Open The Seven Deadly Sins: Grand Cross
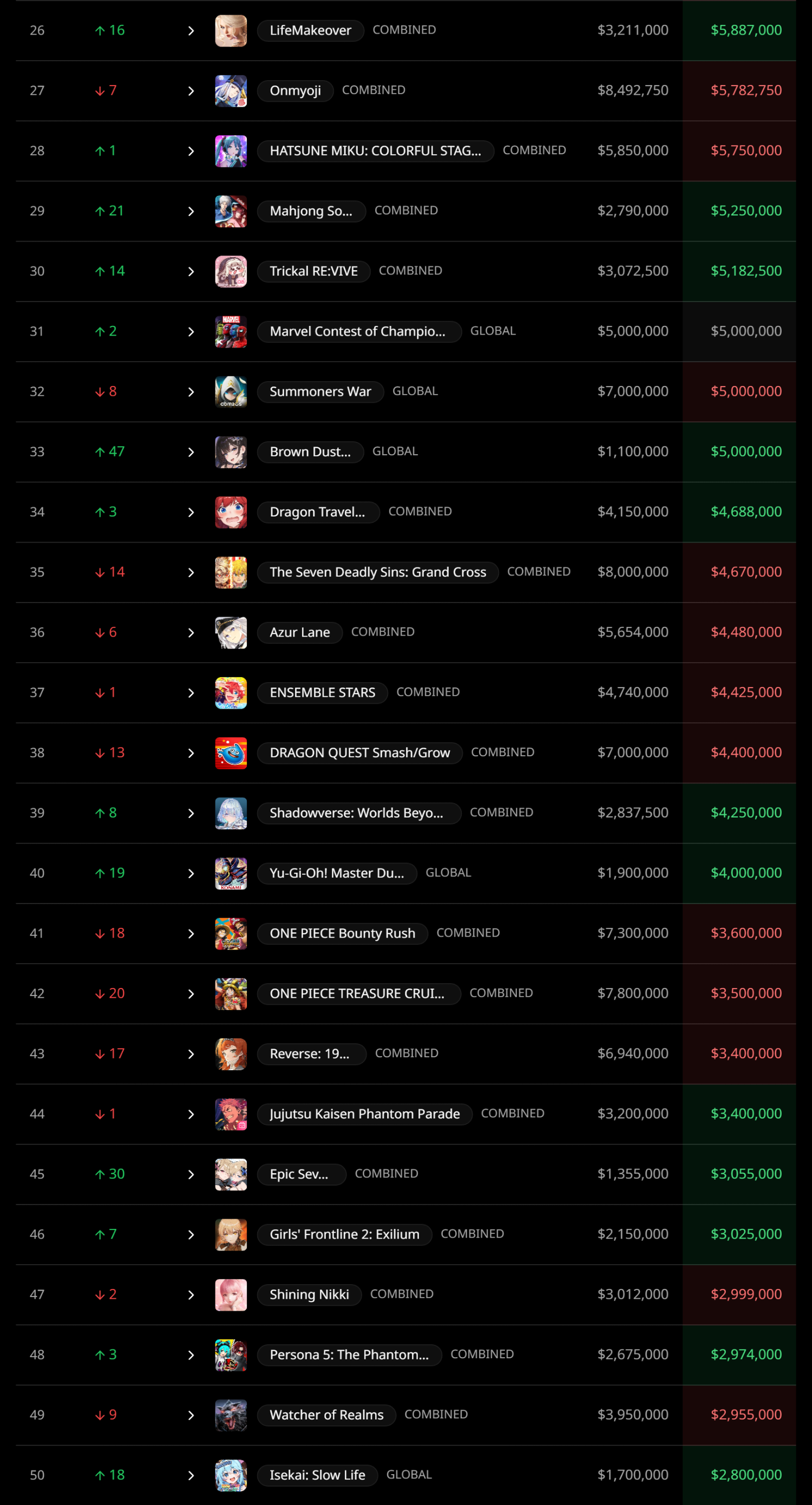 point(378,572)
